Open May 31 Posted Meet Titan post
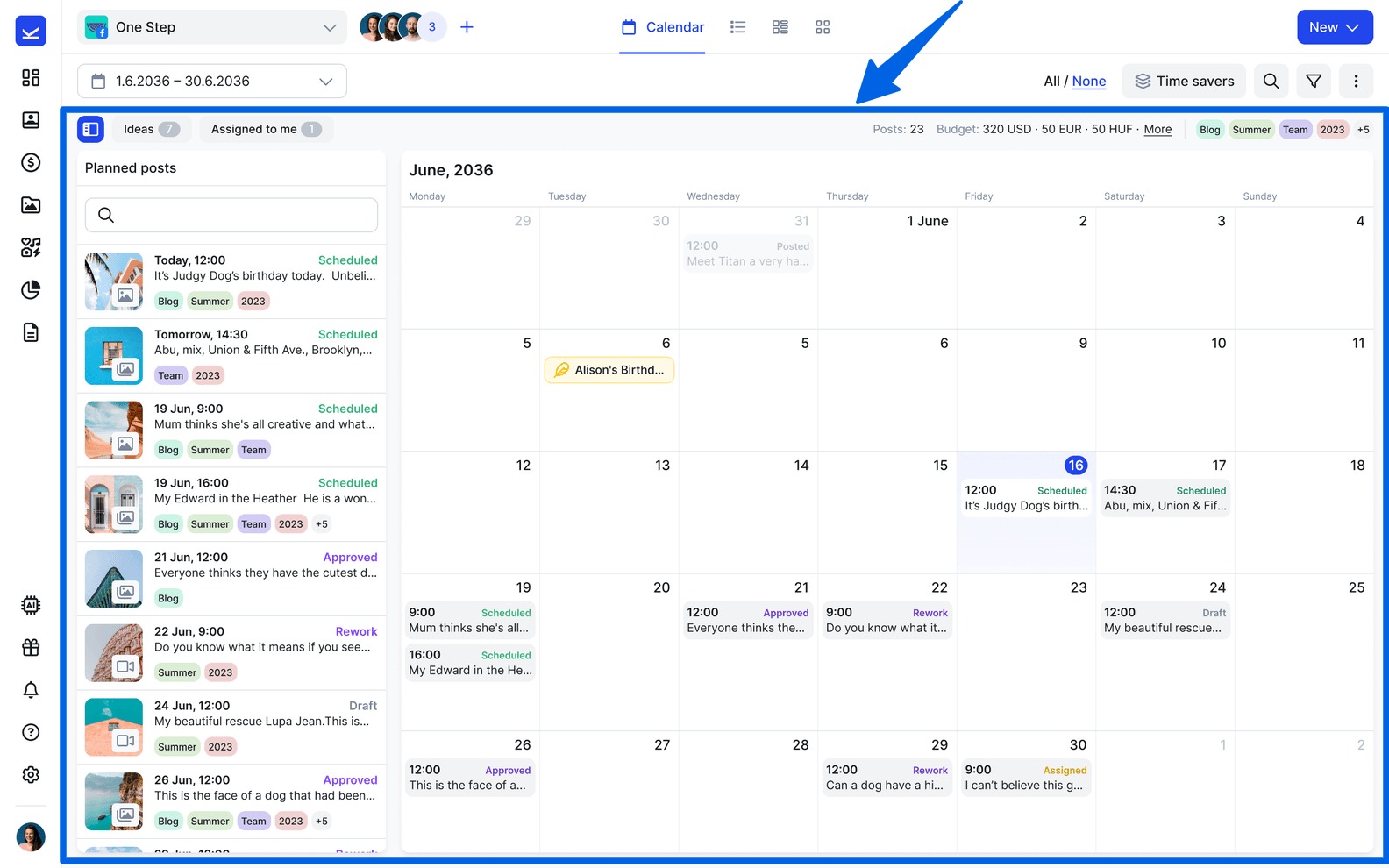 click(748, 253)
